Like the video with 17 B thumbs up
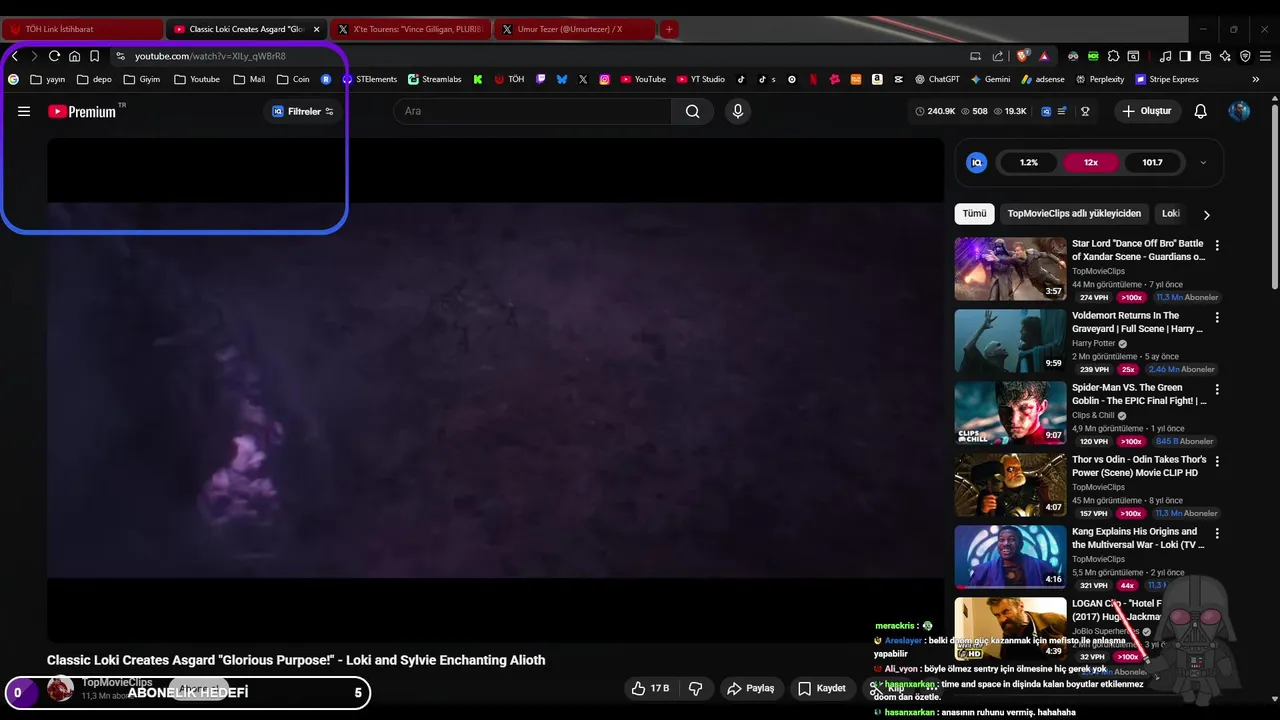 (x=649, y=688)
